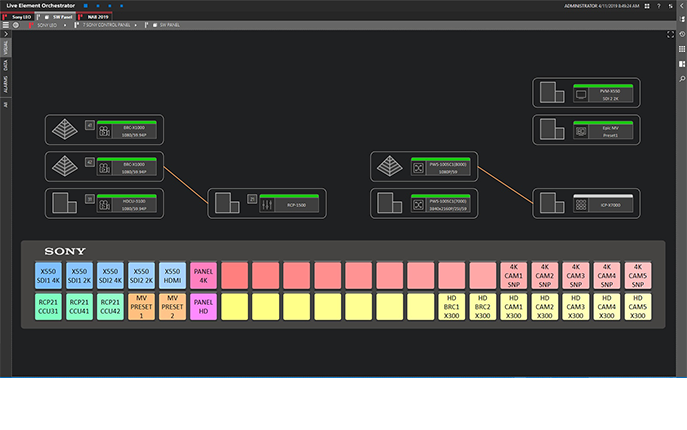Click the pyramid icon of top BRC-X1000 node
The width and height of the screenshot is (687, 430).
(65, 130)
